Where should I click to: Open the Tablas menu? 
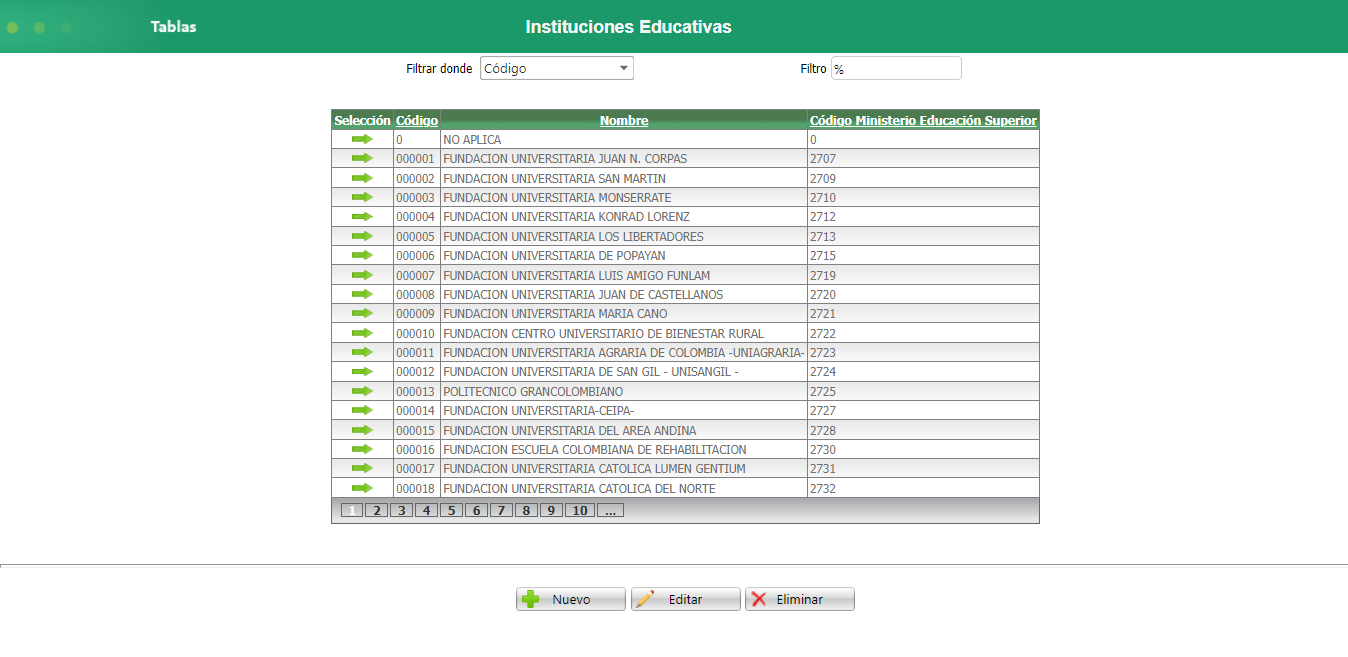tap(174, 27)
